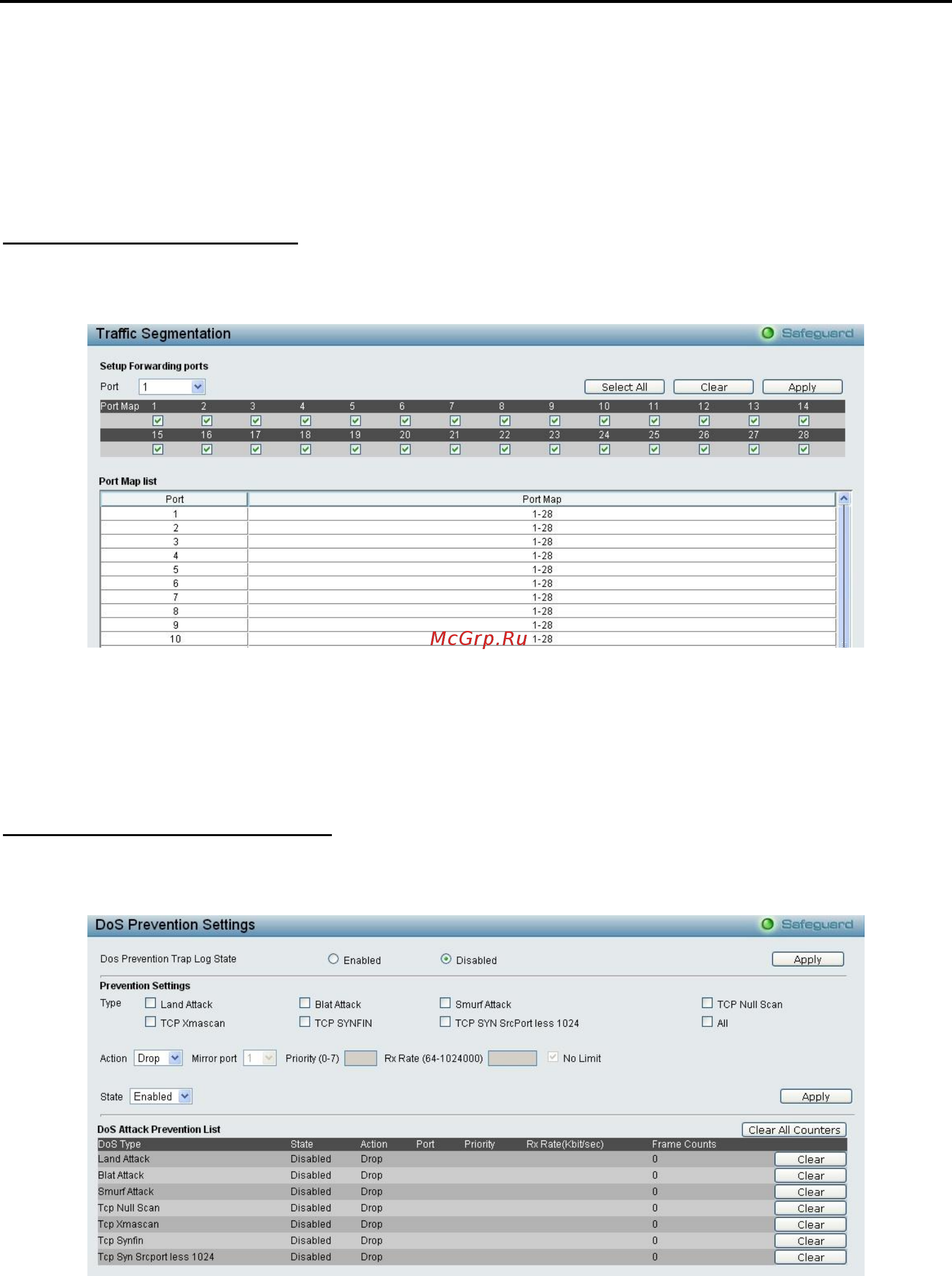Open the Port dropdown under Setup Forwarding ports
The image size is (952, 1276).
pos(172,387)
